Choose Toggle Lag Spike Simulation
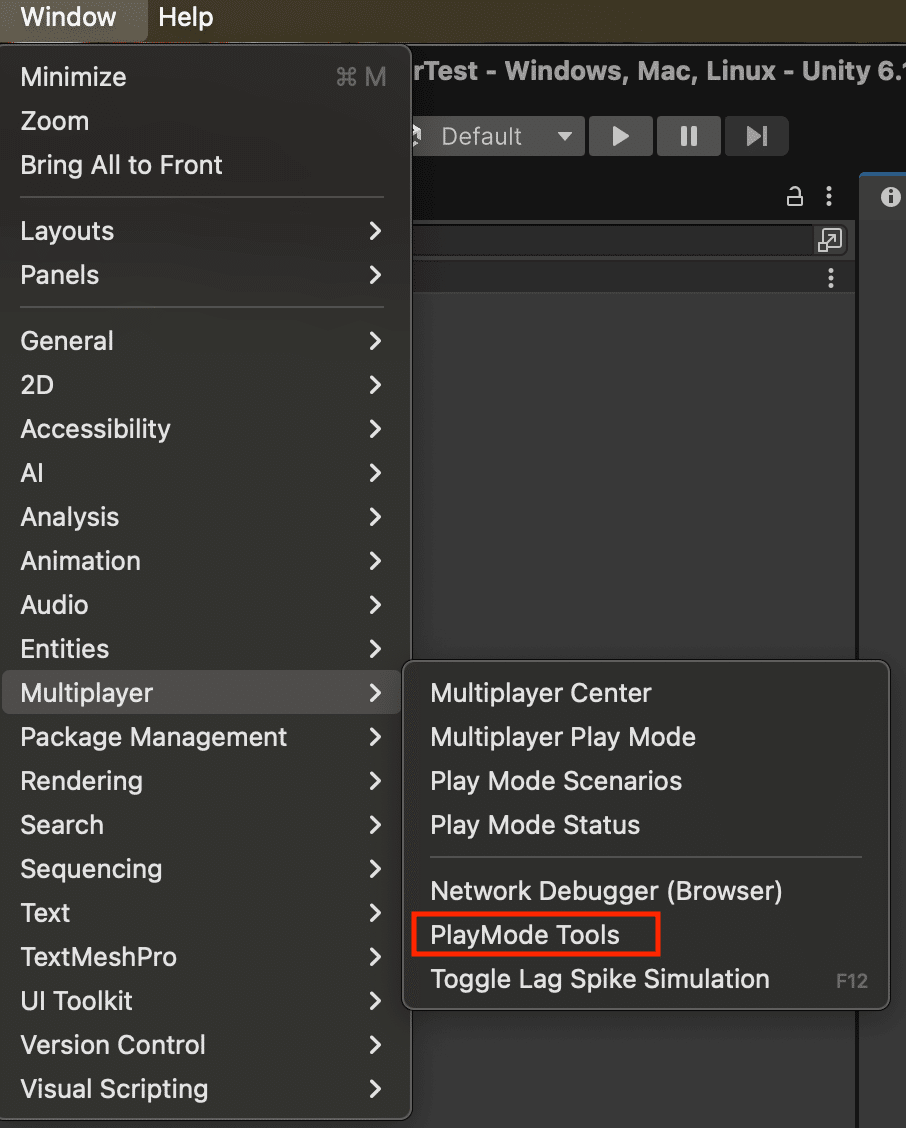Viewport: 906px width, 1128px height. [599, 979]
